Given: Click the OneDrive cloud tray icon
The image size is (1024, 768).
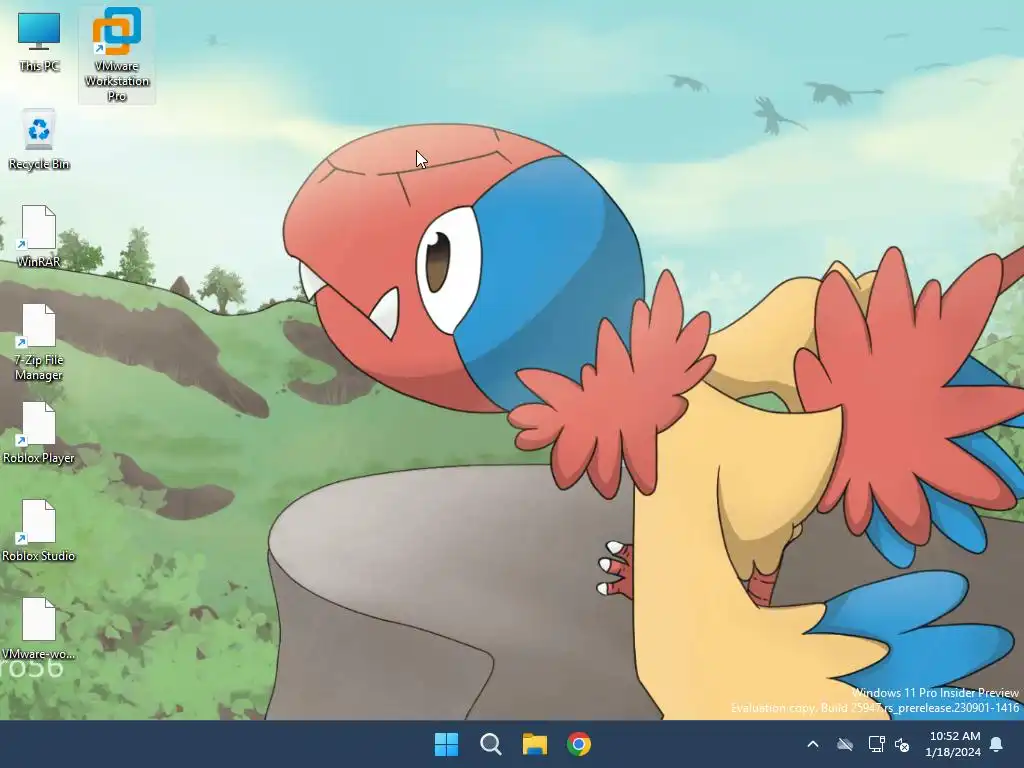Looking at the screenshot, I should [x=845, y=744].
